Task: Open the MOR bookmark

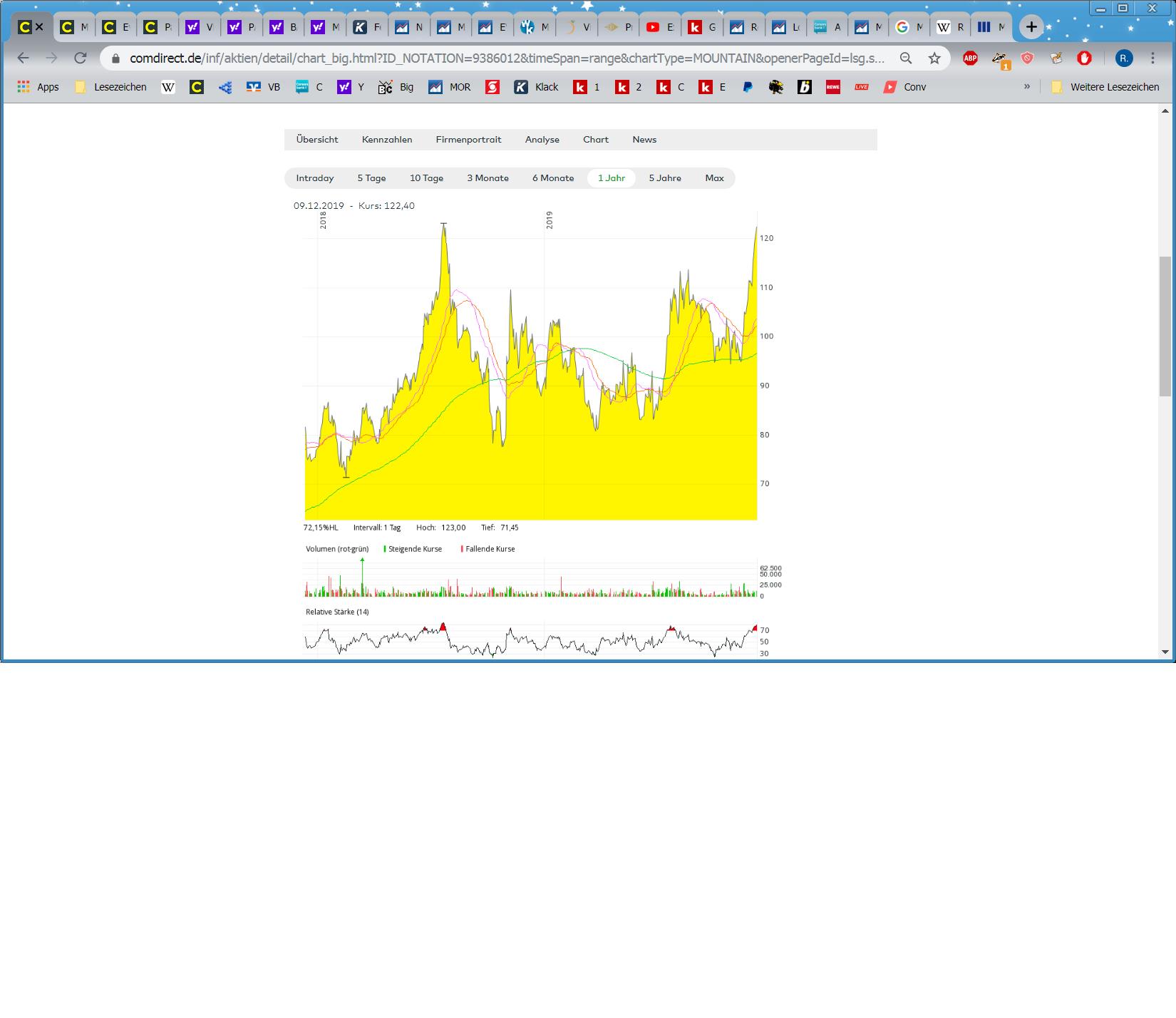Action: tap(450, 87)
